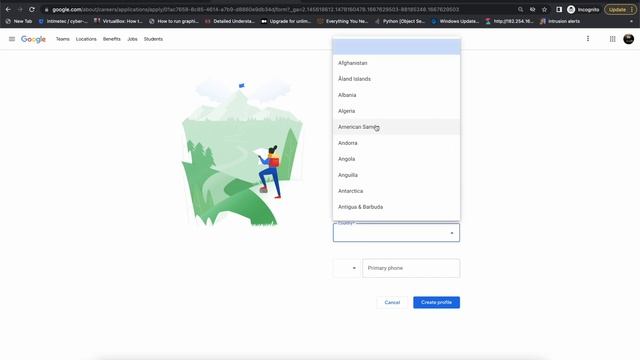This screenshot has height=360, width=640.
Task: Select Angola from the country list
Action: (396, 159)
